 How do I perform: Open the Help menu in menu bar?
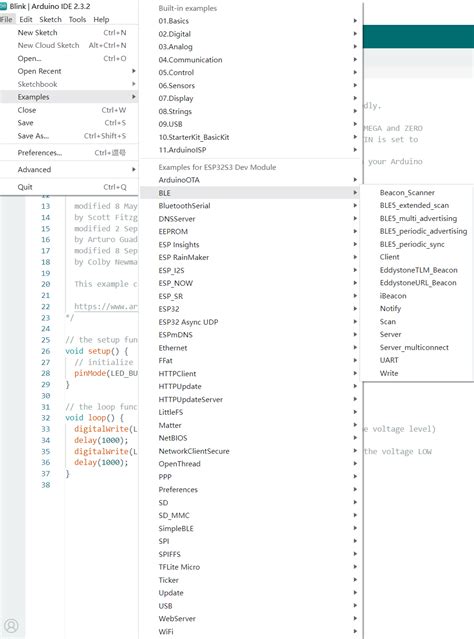(101, 19)
